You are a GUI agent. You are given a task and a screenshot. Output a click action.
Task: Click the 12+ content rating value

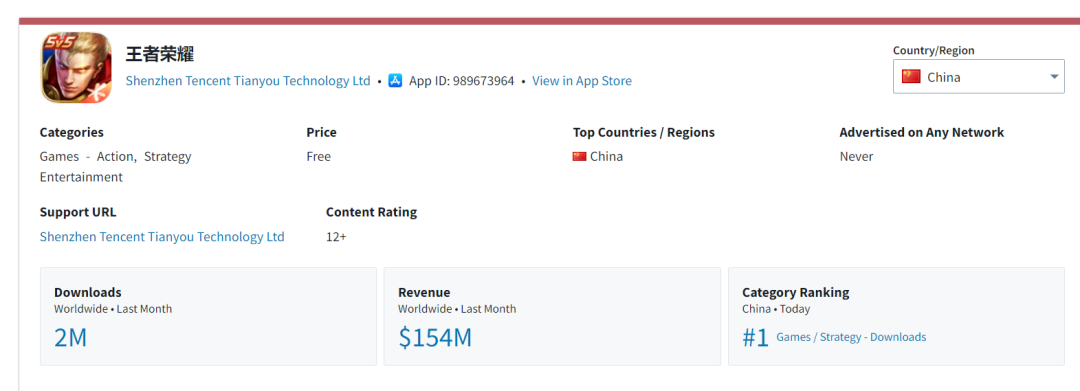pos(336,237)
